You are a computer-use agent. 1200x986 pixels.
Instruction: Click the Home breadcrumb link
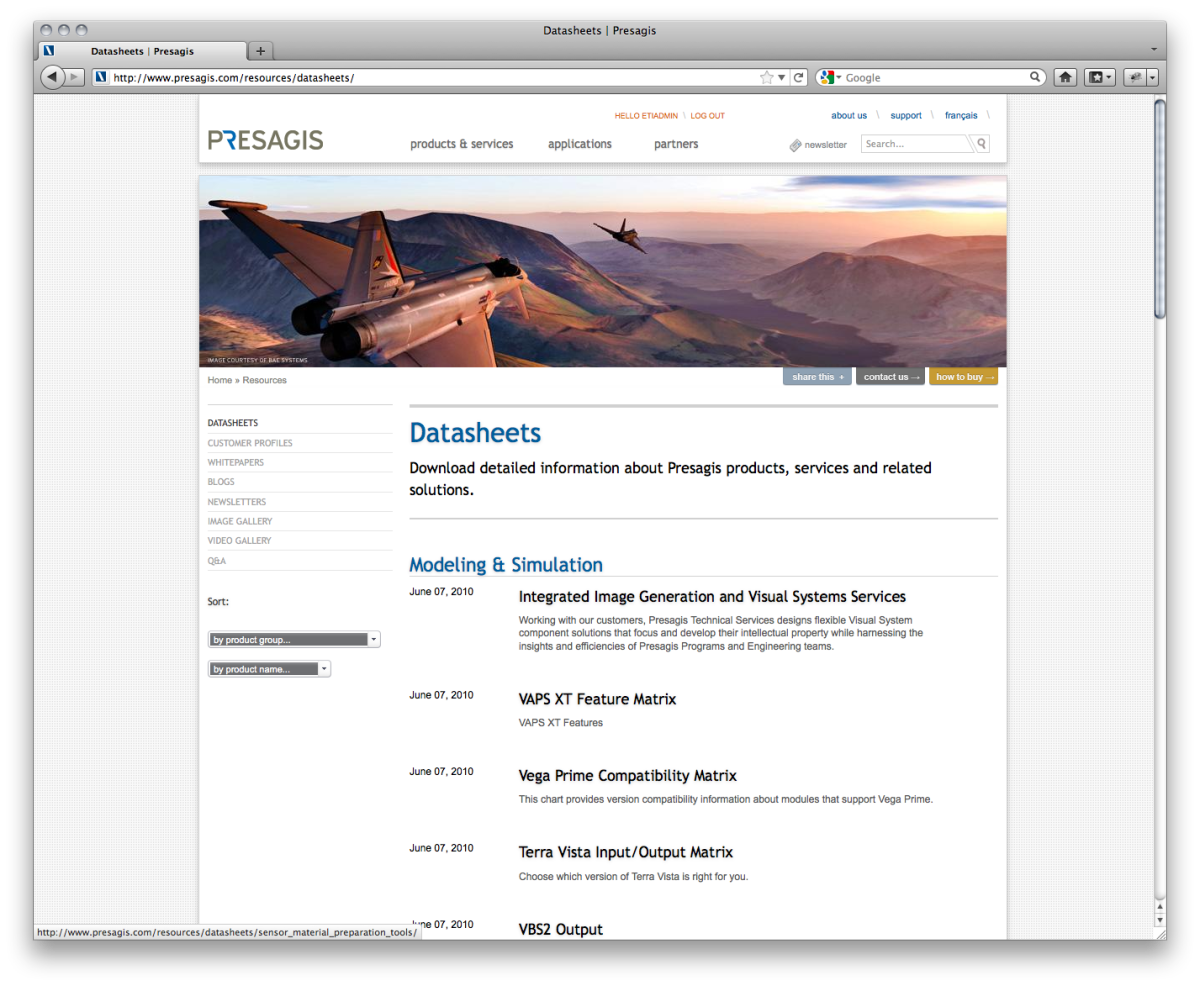pyautogui.click(x=220, y=381)
